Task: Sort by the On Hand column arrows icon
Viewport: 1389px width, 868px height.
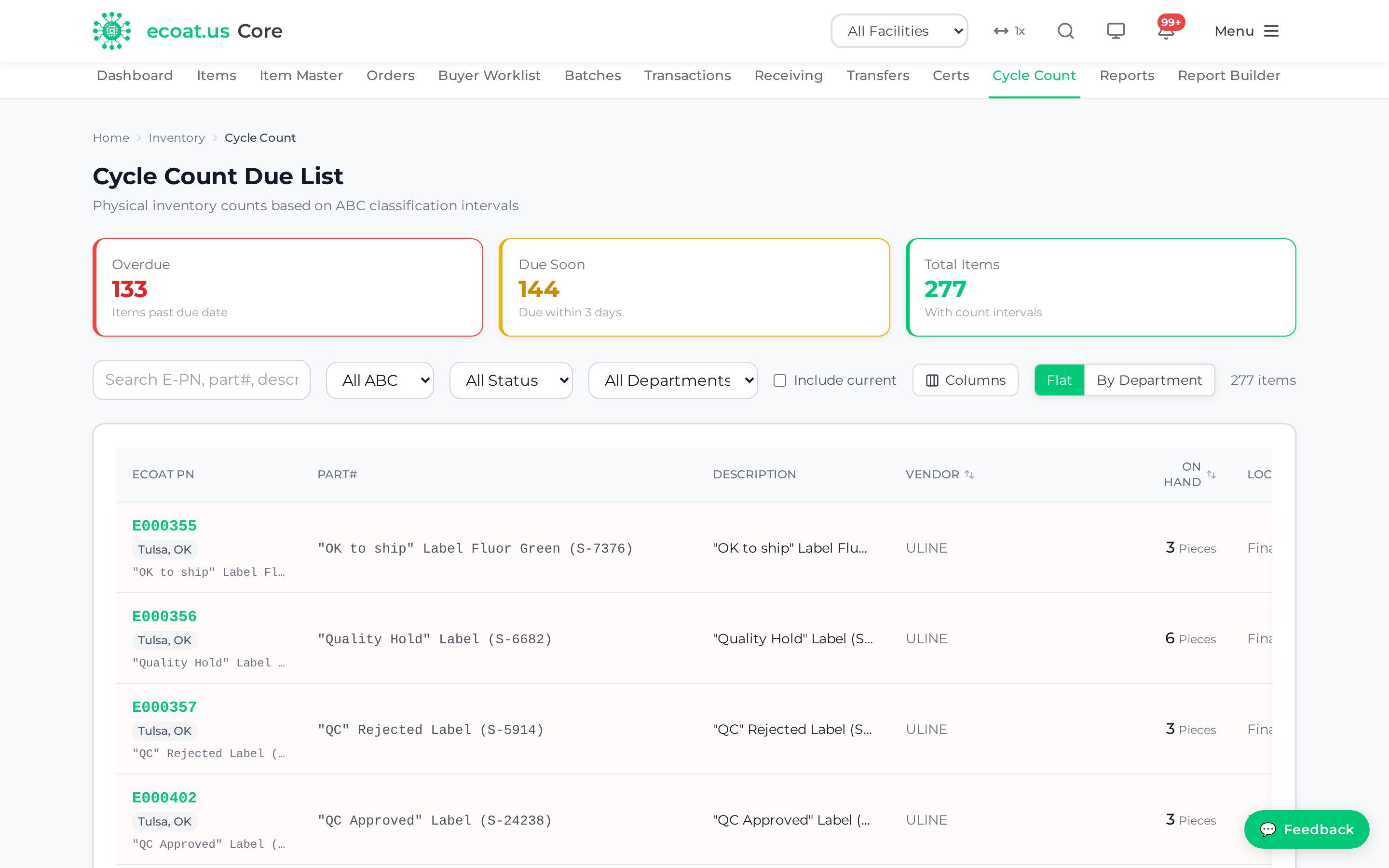Action: pyautogui.click(x=1211, y=474)
